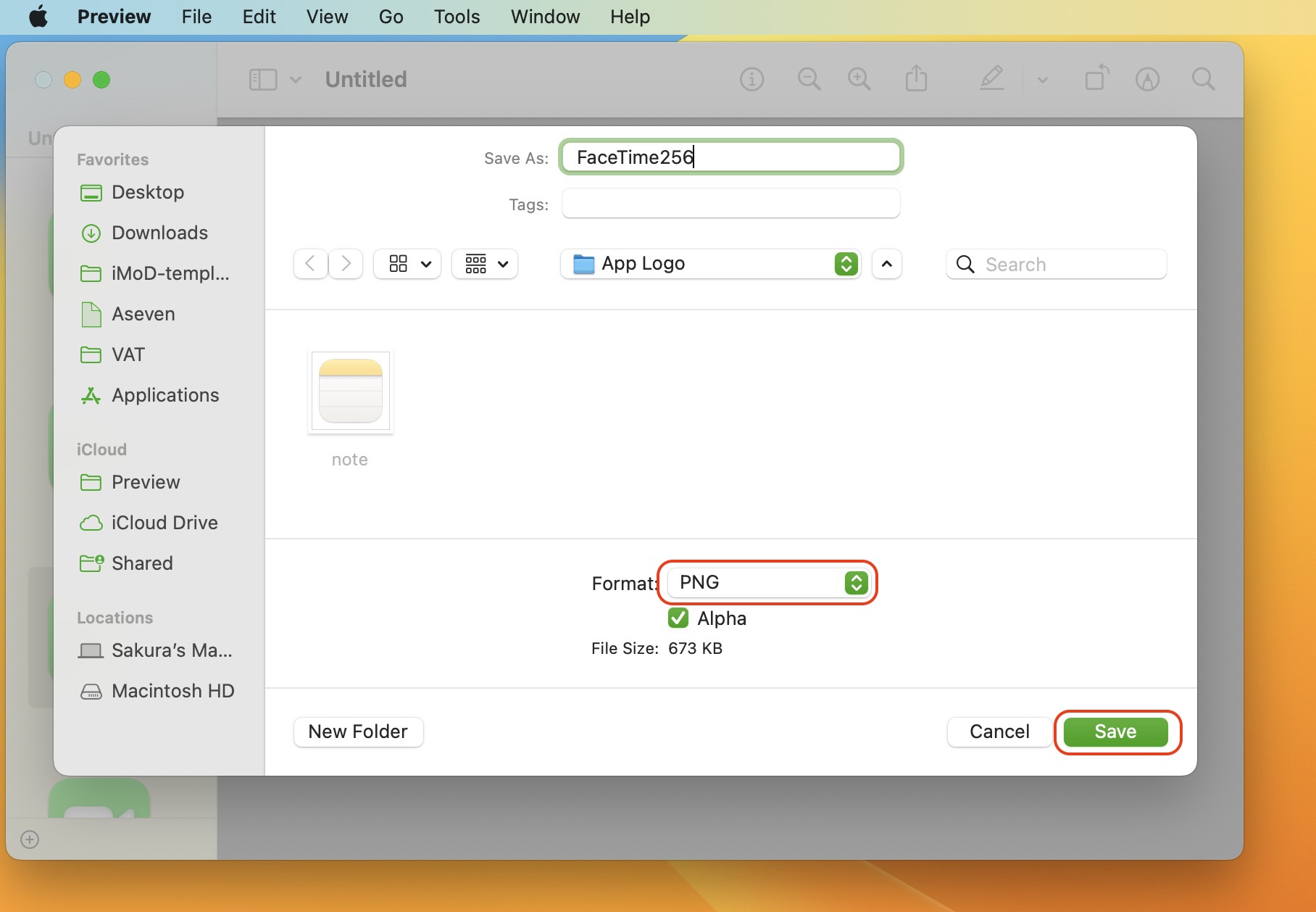The width and height of the screenshot is (1316, 912).
Task: Select iCloud Drive in sidebar
Action: (x=164, y=523)
